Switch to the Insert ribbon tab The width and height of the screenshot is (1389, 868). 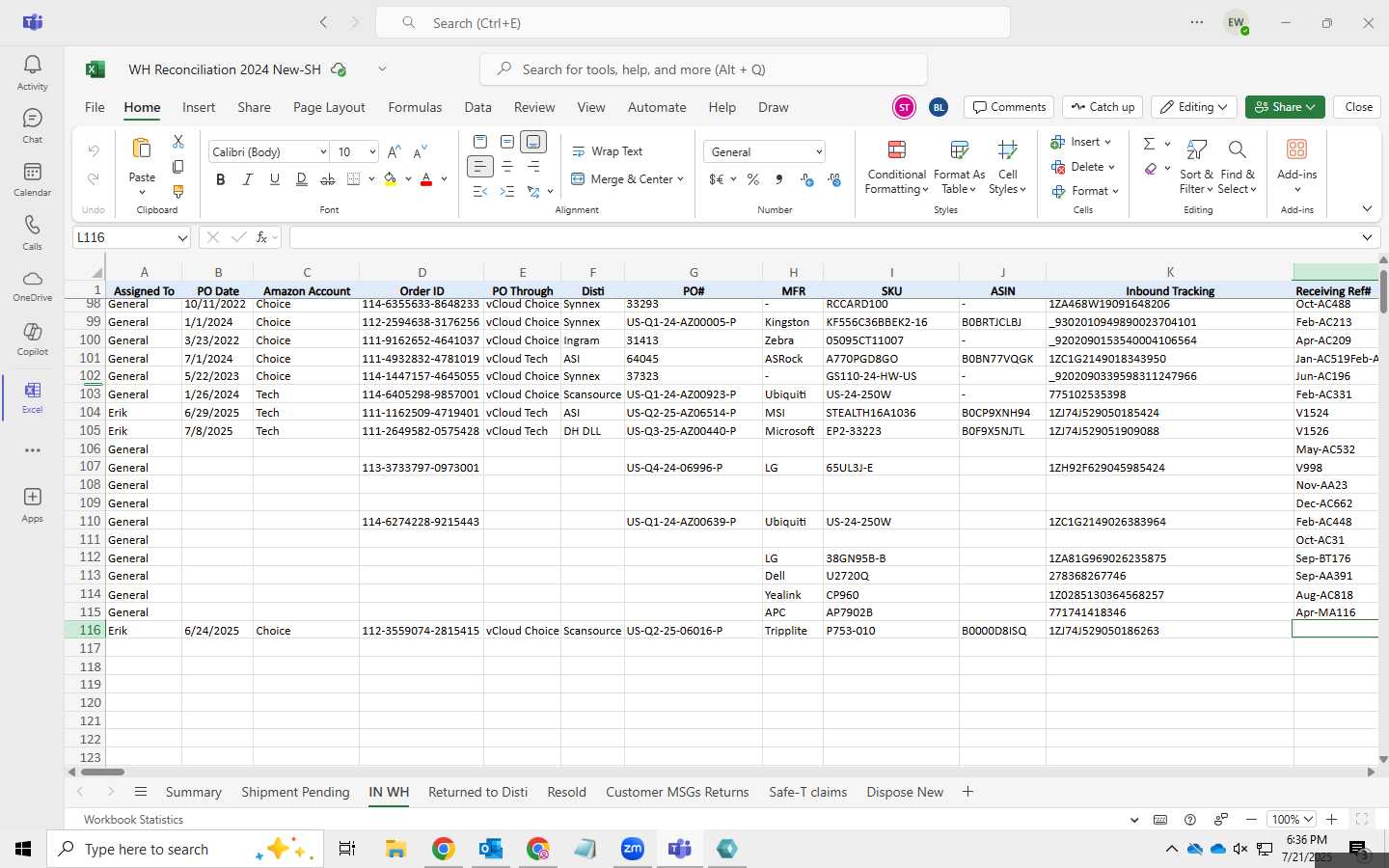pyautogui.click(x=199, y=107)
